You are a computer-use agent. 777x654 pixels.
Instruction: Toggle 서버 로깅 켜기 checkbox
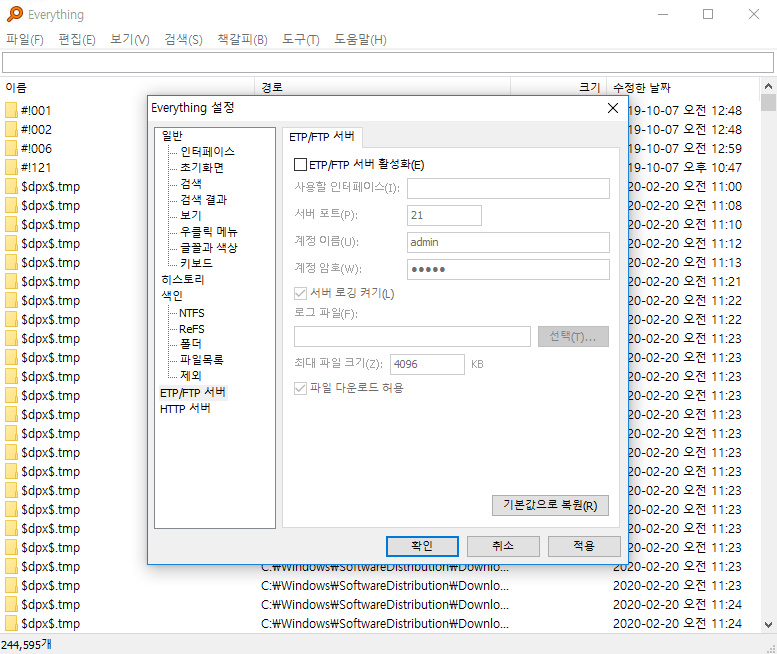pos(300,293)
